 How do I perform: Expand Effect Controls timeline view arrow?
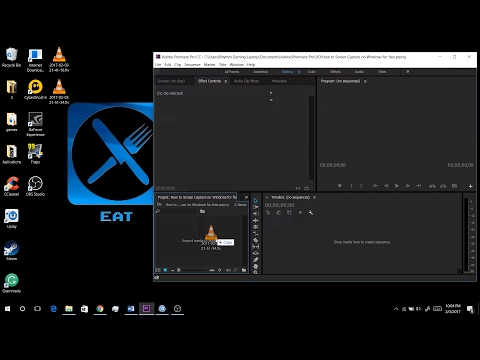[x=271, y=93]
